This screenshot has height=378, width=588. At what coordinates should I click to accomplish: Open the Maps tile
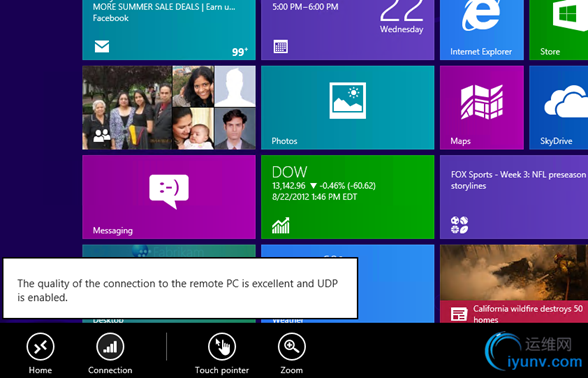pos(482,108)
